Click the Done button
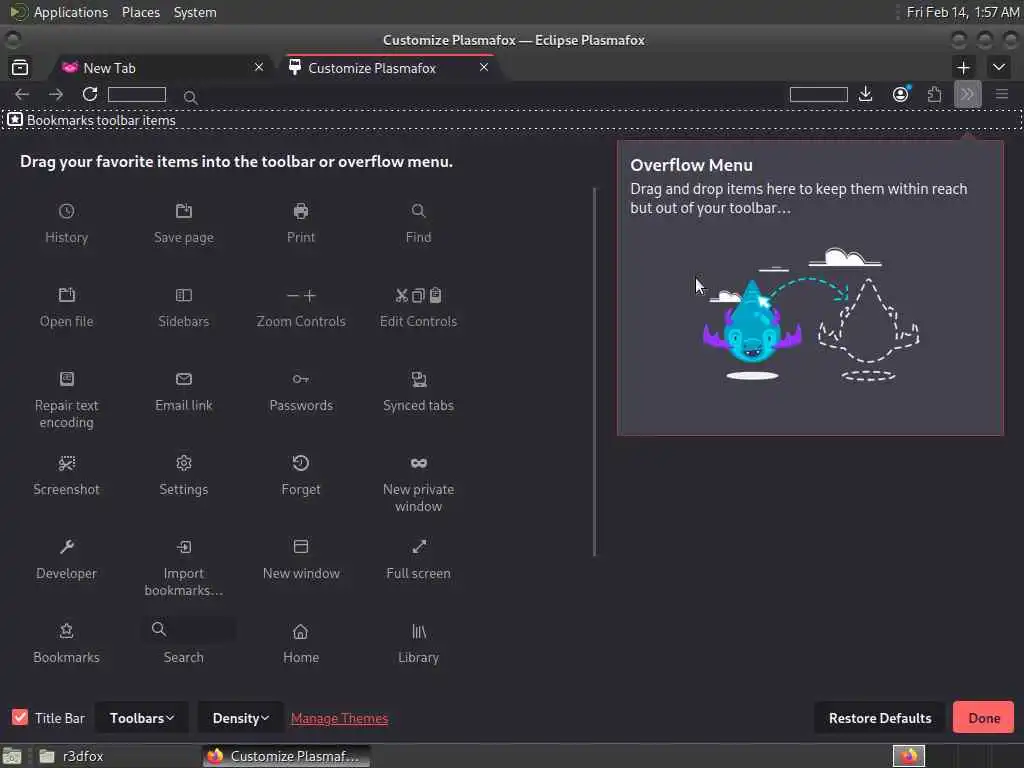 pyautogui.click(x=984, y=718)
